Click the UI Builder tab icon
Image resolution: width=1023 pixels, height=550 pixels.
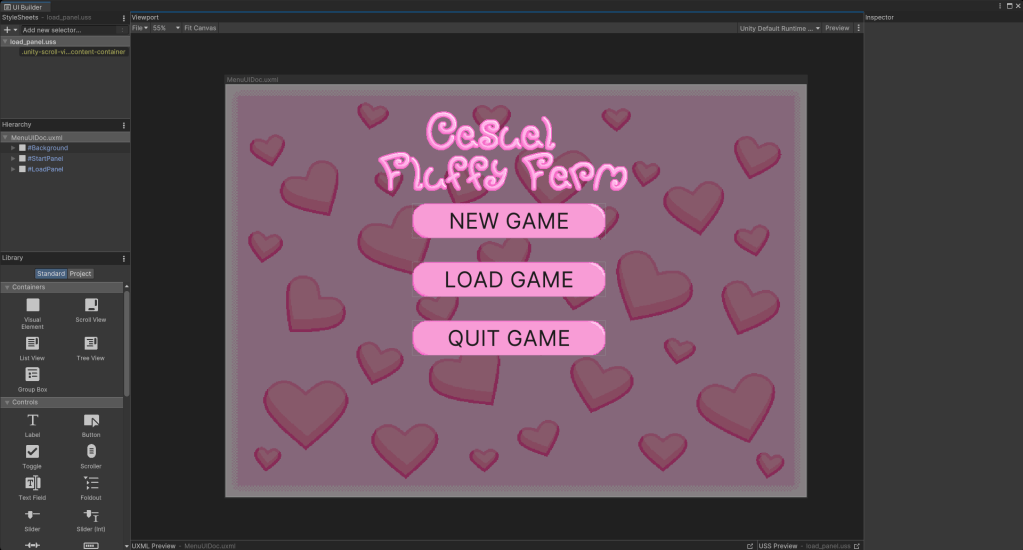coord(7,7)
